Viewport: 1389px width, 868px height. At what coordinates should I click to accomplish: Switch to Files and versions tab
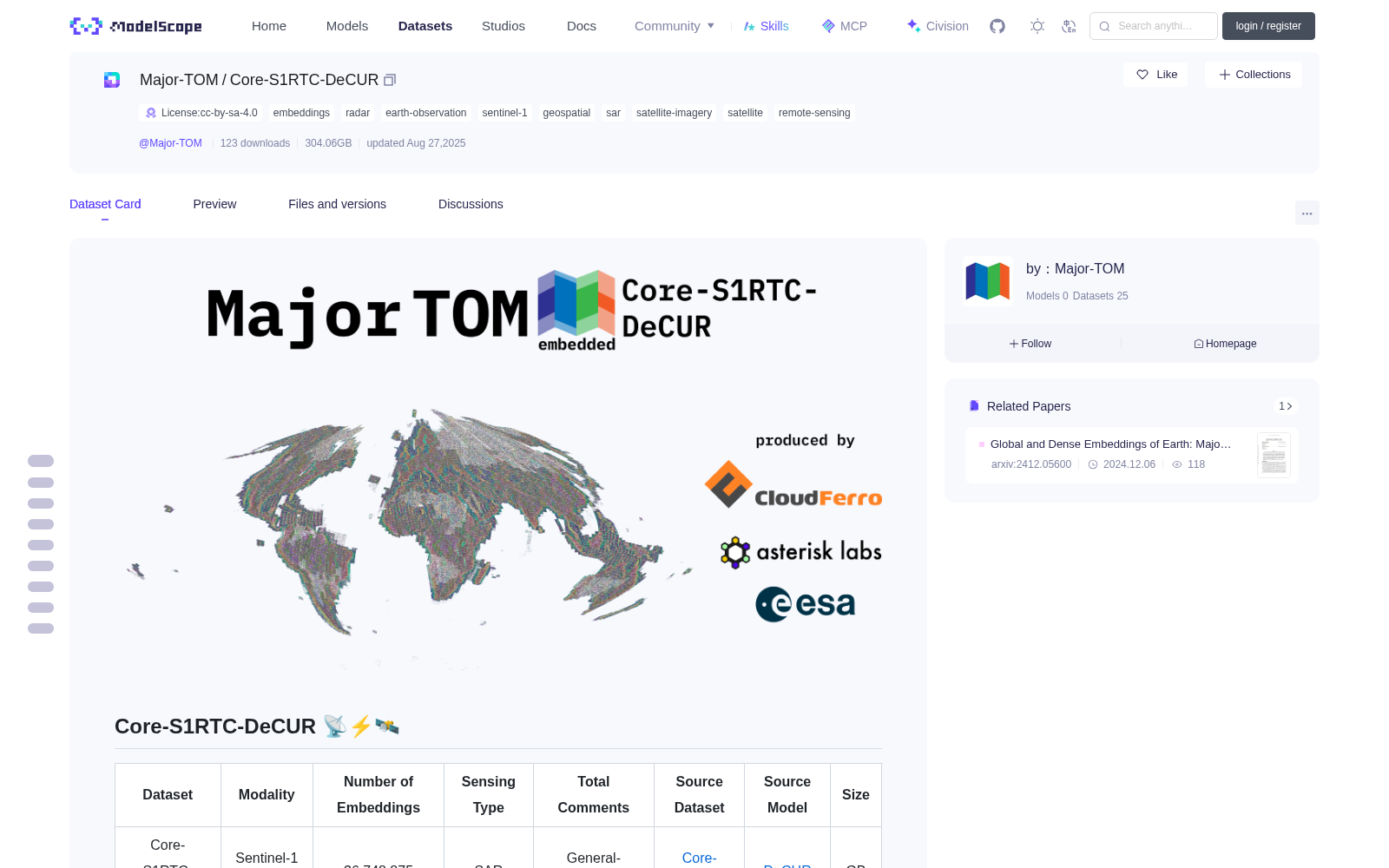tap(337, 204)
